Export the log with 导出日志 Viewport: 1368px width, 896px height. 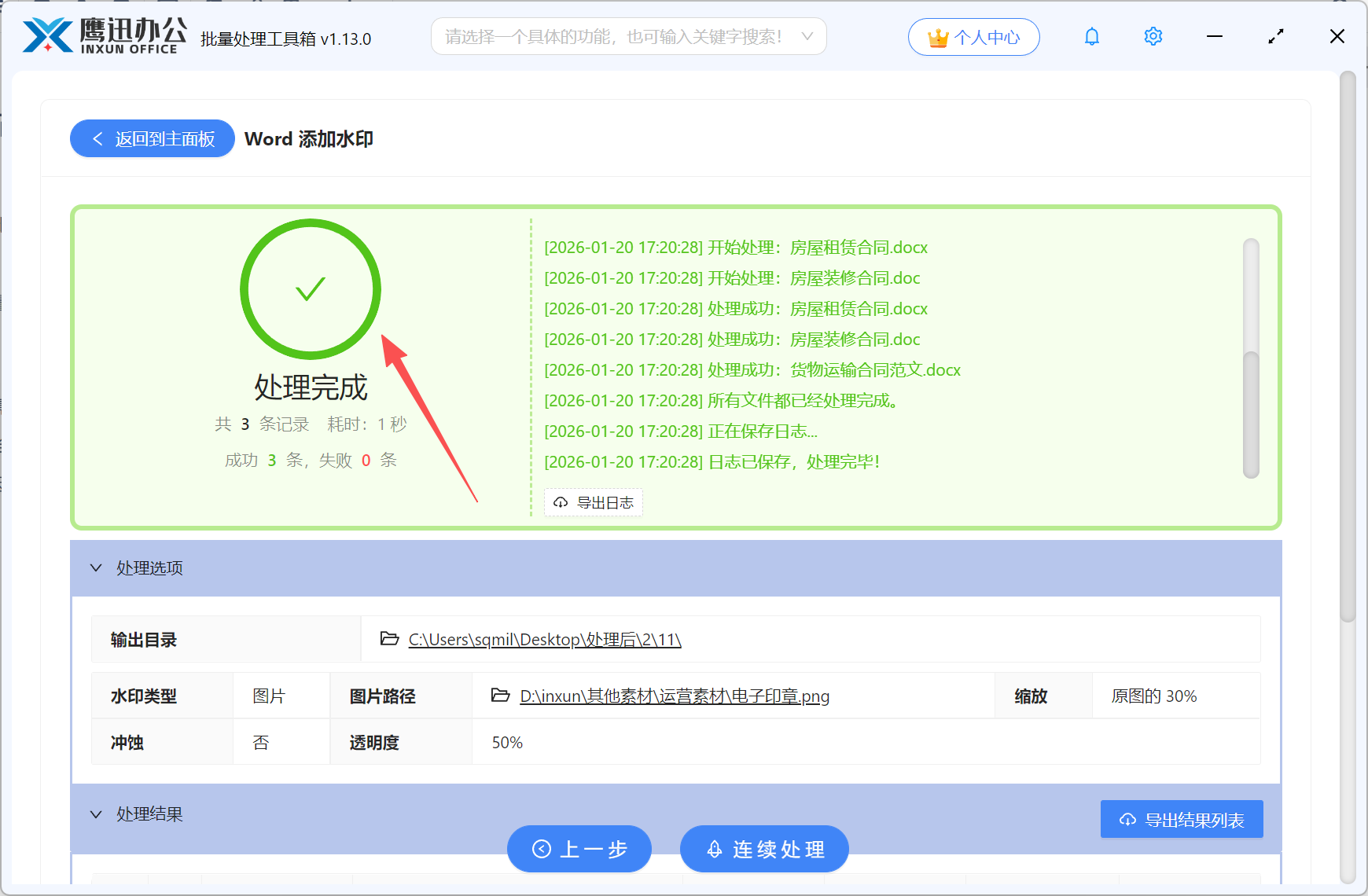[x=594, y=502]
